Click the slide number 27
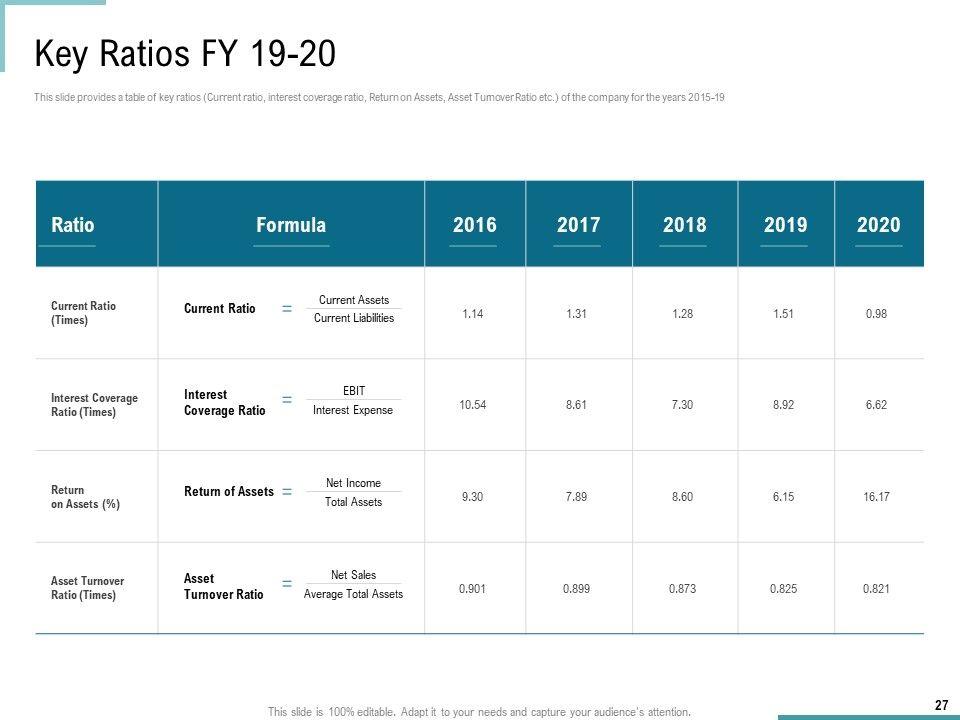960x720 pixels. [x=941, y=705]
